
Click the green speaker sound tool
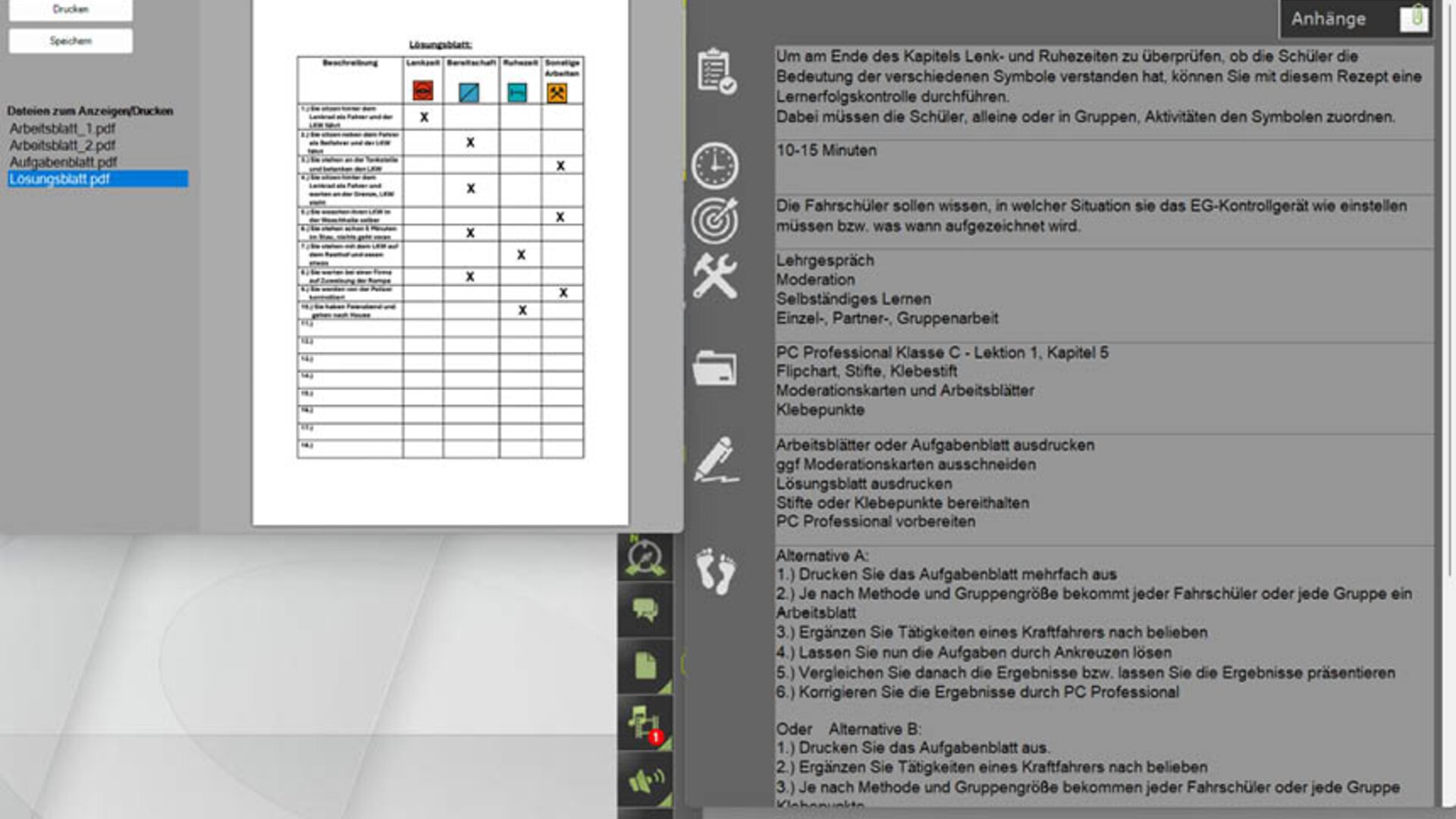[x=645, y=780]
